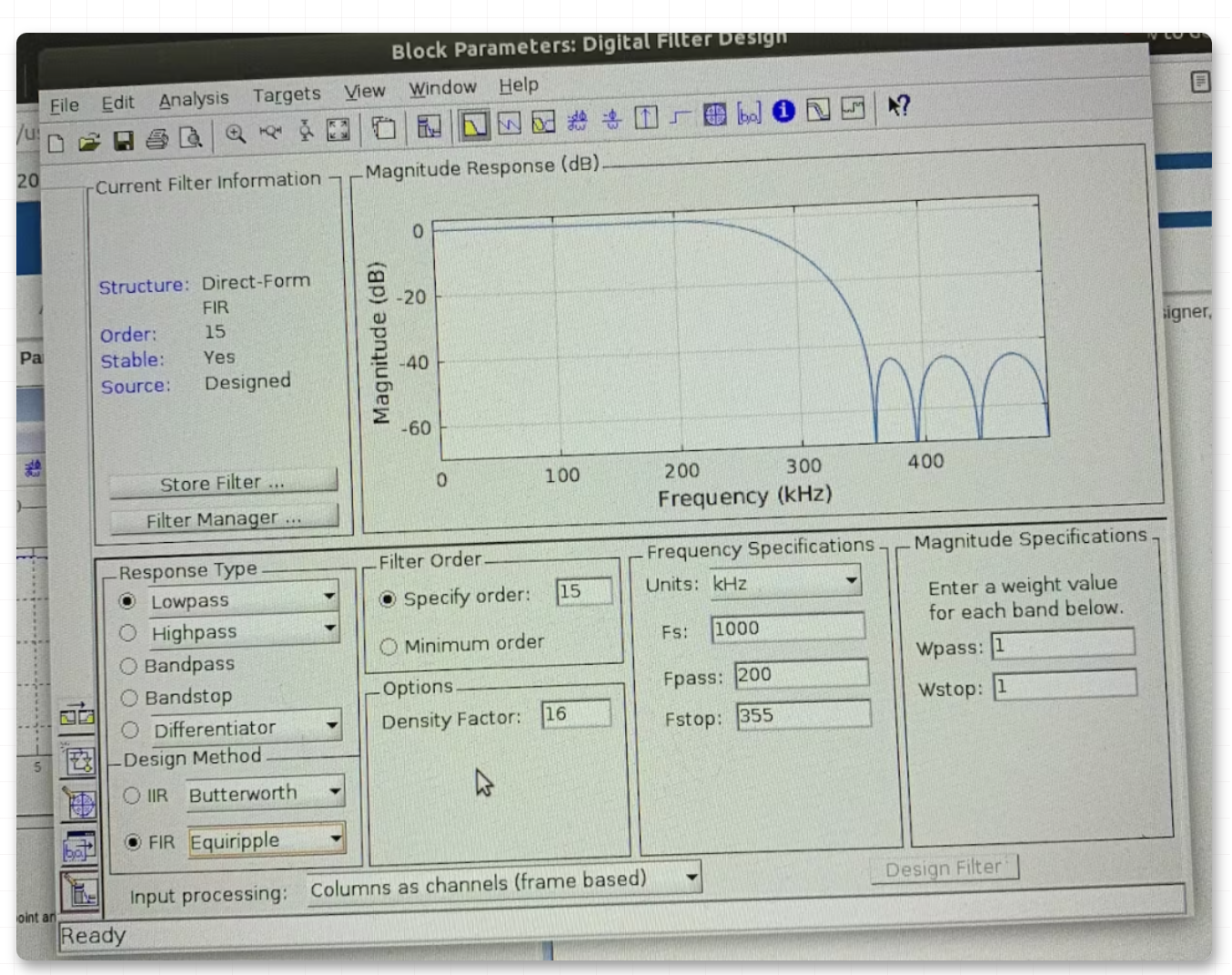Display the Phase Delay response
The height and width of the screenshot is (975, 1232).
pyautogui.click(x=611, y=119)
